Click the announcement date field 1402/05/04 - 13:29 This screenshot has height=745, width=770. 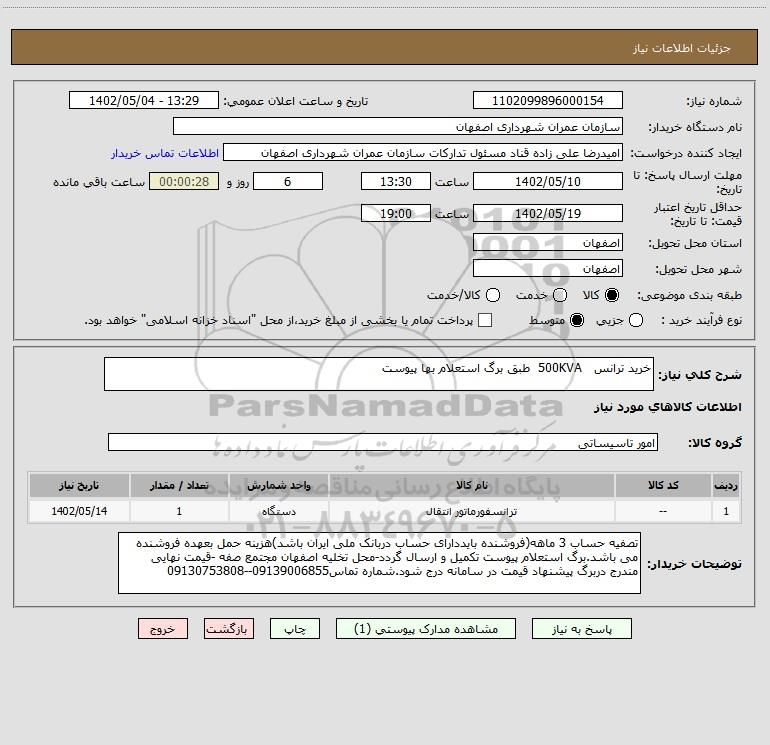tap(144, 100)
